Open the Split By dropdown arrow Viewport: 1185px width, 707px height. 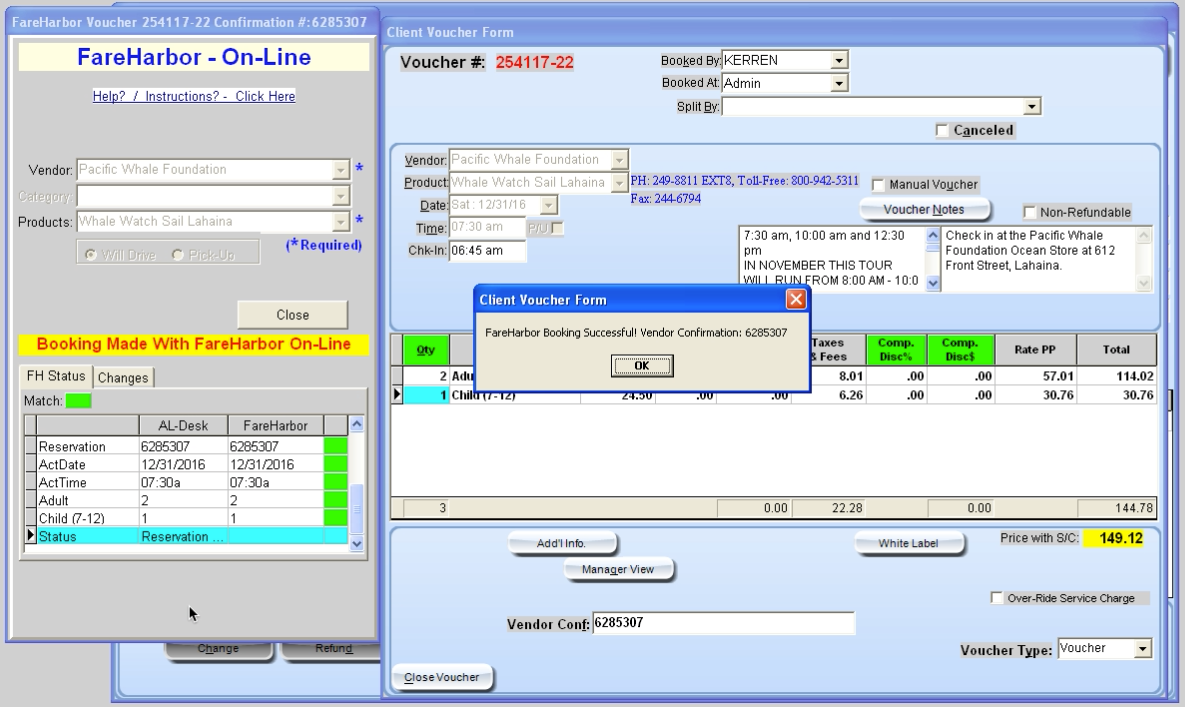point(1032,107)
